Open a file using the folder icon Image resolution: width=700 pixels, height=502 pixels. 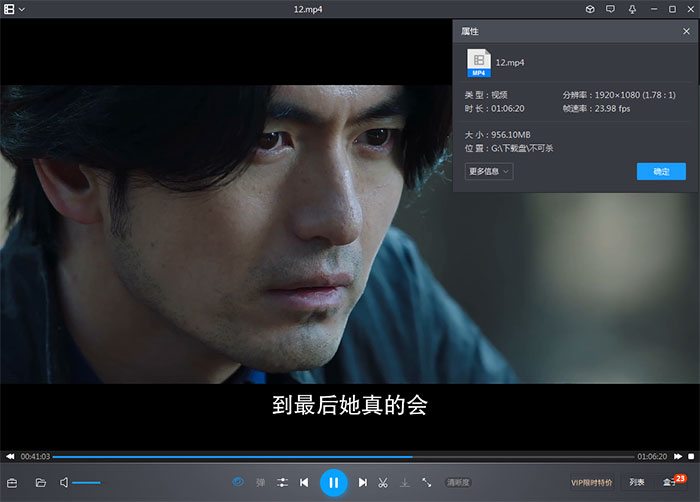pyautogui.click(x=41, y=483)
